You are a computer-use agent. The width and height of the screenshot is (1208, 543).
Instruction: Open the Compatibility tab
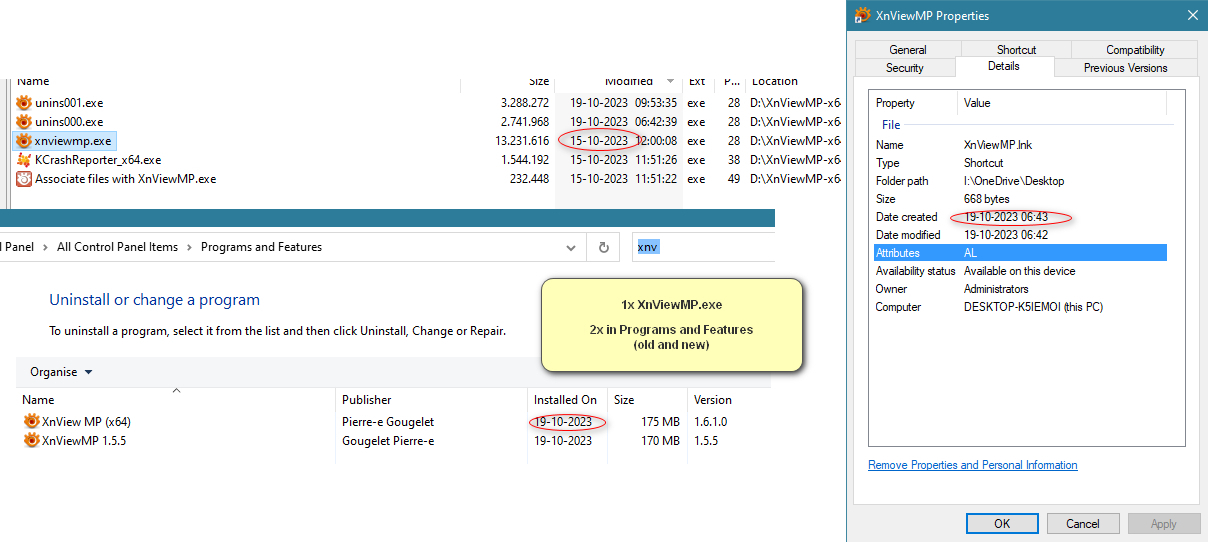click(1135, 50)
